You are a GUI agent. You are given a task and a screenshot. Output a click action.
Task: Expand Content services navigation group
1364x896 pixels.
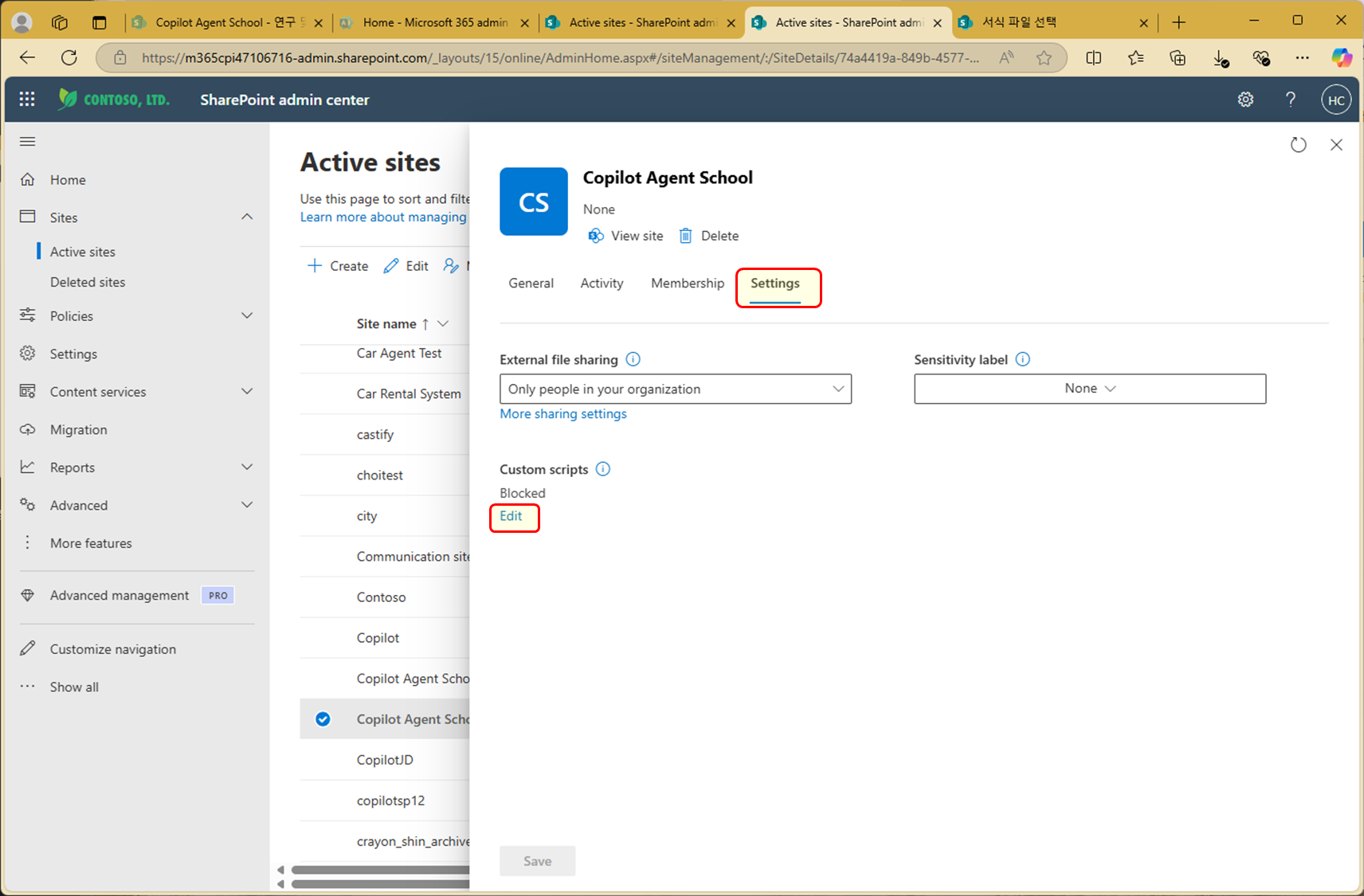[247, 391]
